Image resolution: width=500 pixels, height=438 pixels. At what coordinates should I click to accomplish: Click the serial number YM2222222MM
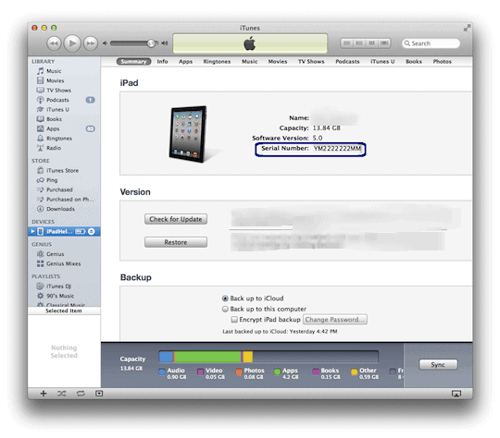click(x=337, y=149)
